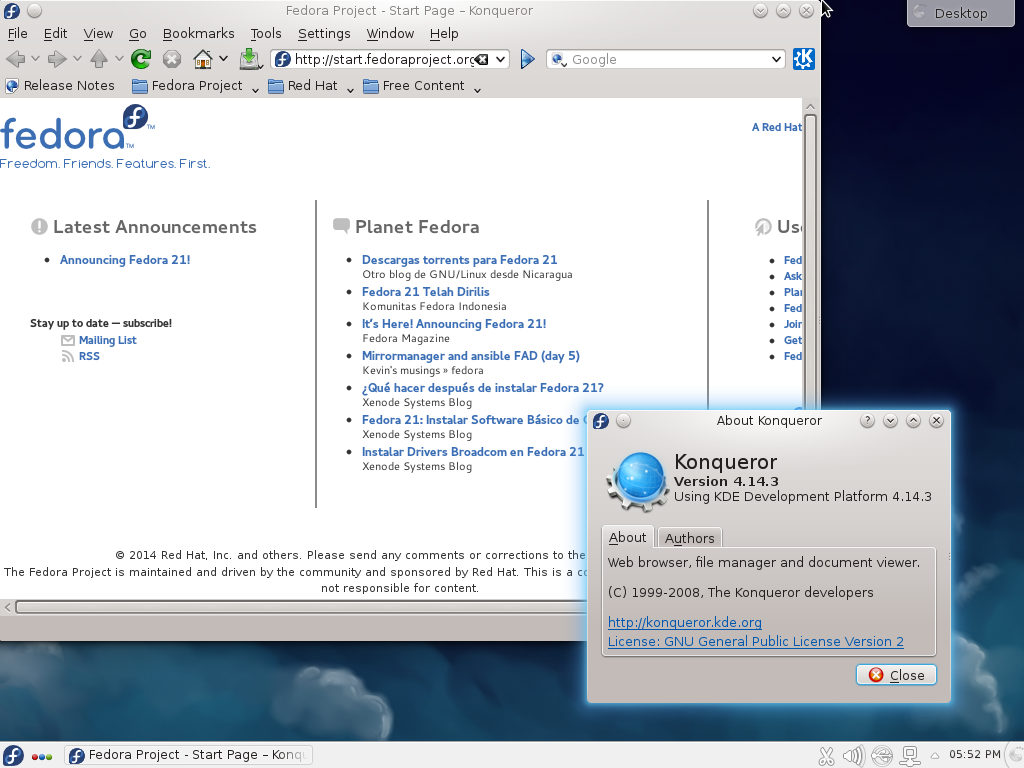1024x768 pixels.
Task: Open the search engine selector icon
Action: [558, 59]
